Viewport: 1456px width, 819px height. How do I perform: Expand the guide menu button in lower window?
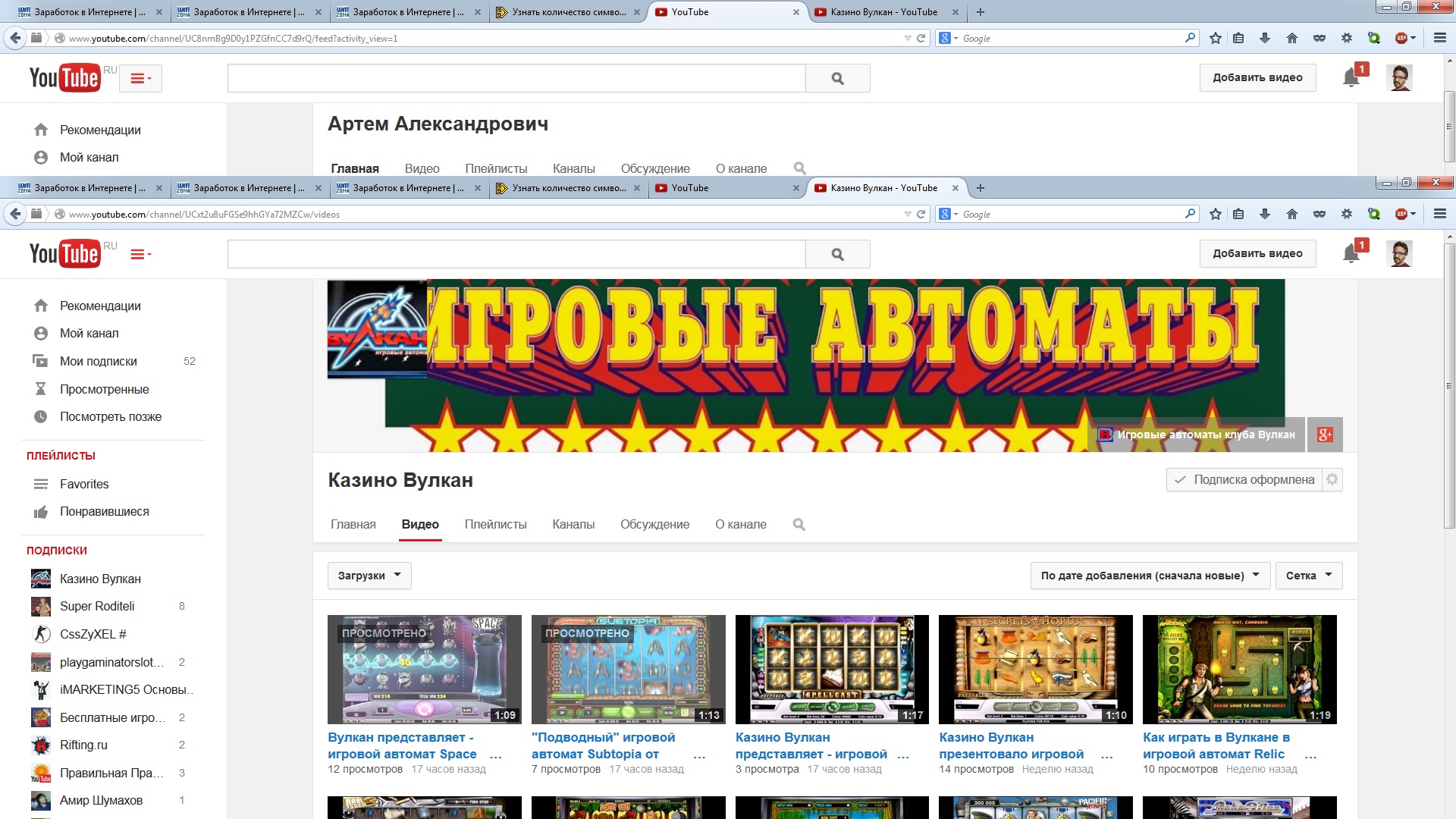[140, 254]
